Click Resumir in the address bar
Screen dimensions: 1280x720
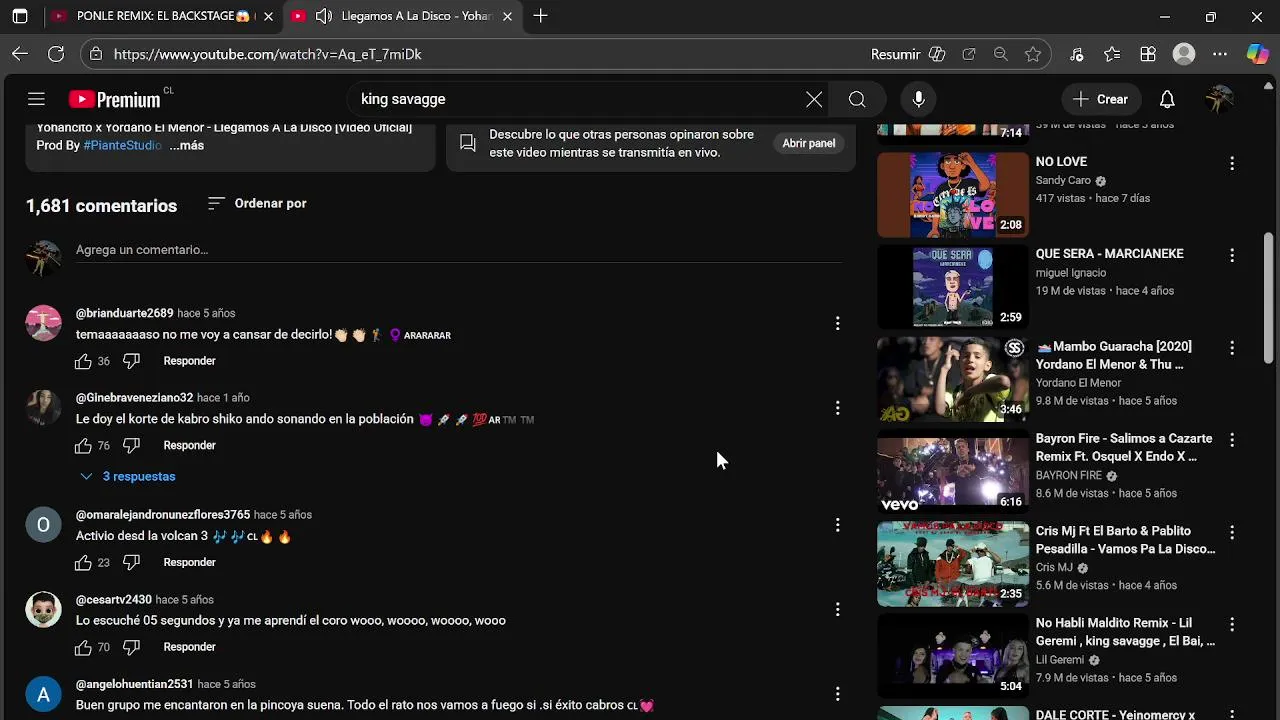coord(895,54)
